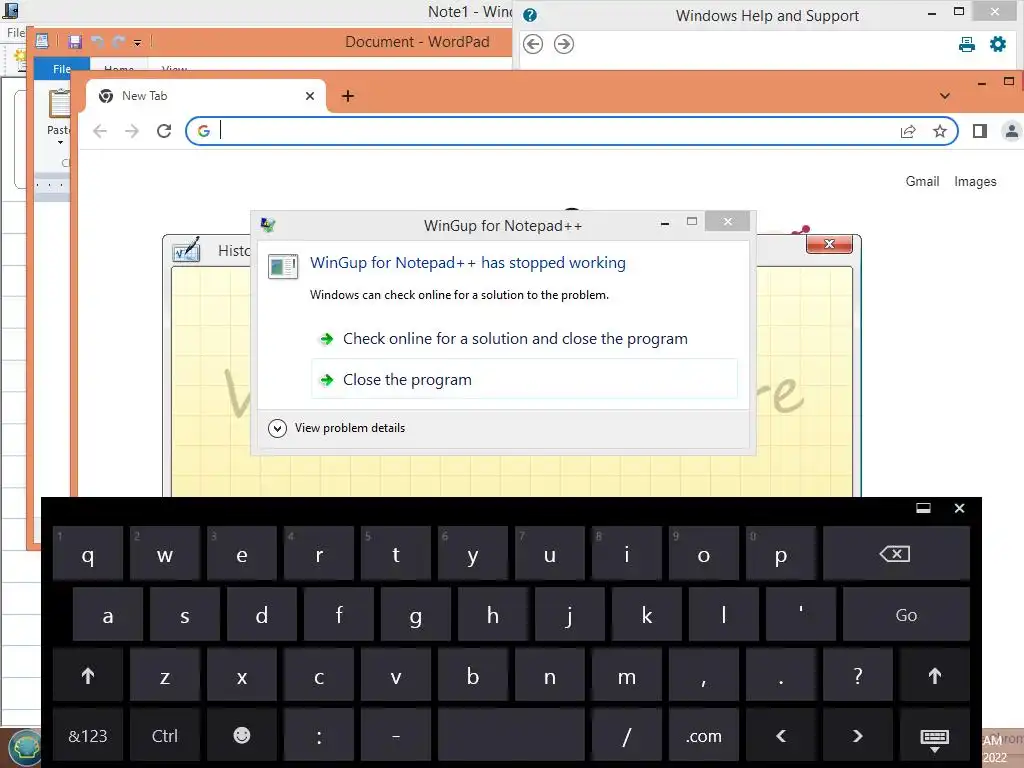Tap the backspace key on touch keyboard
Screen dimensions: 1024x768
coord(896,554)
